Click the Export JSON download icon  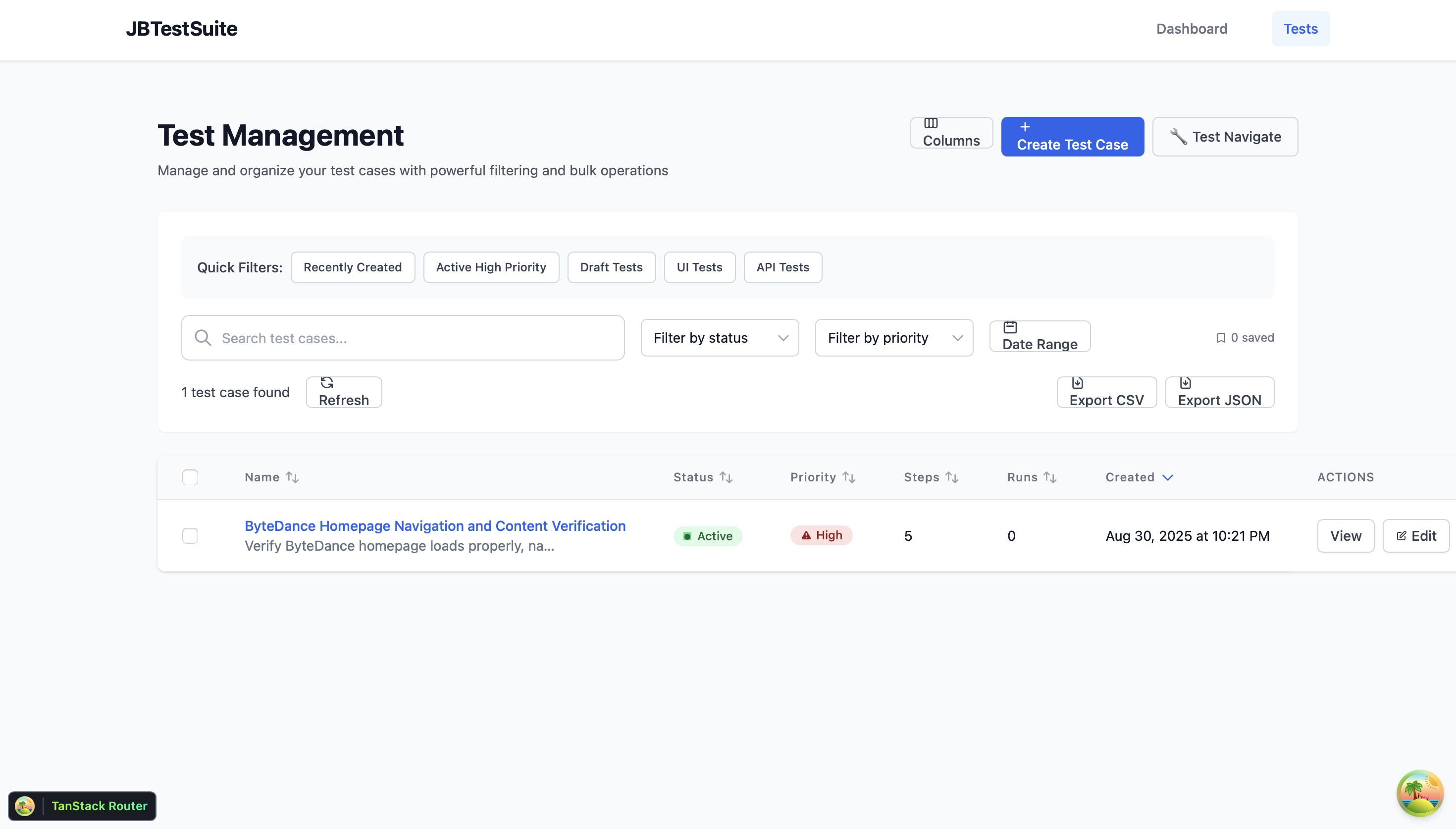pos(1185,383)
